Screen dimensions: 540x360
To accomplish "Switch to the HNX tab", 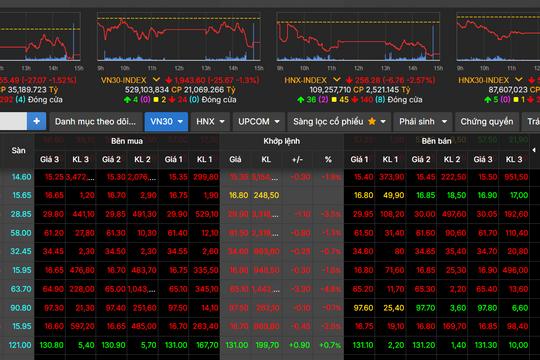I will [x=210, y=122].
